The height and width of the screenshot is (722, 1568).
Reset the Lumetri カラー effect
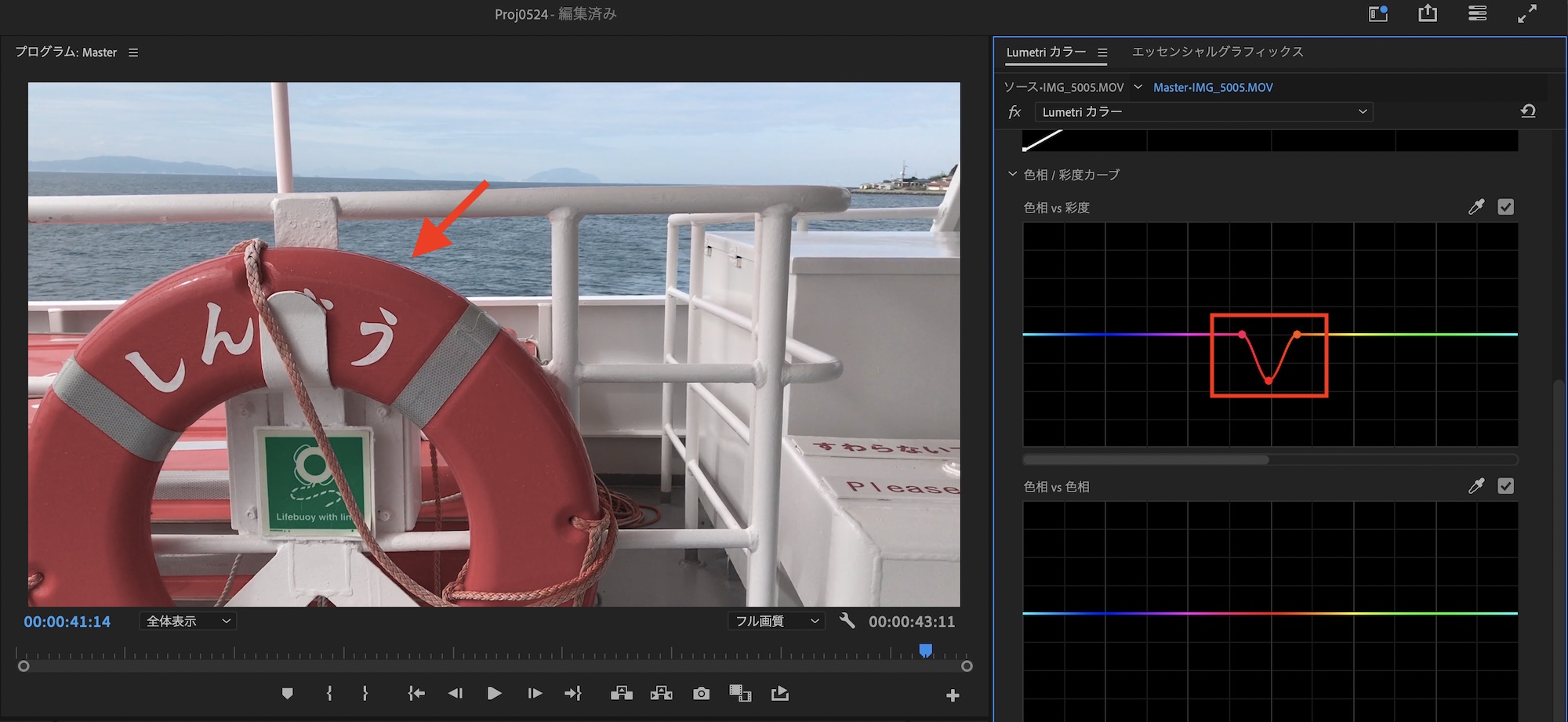coord(1528,111)
